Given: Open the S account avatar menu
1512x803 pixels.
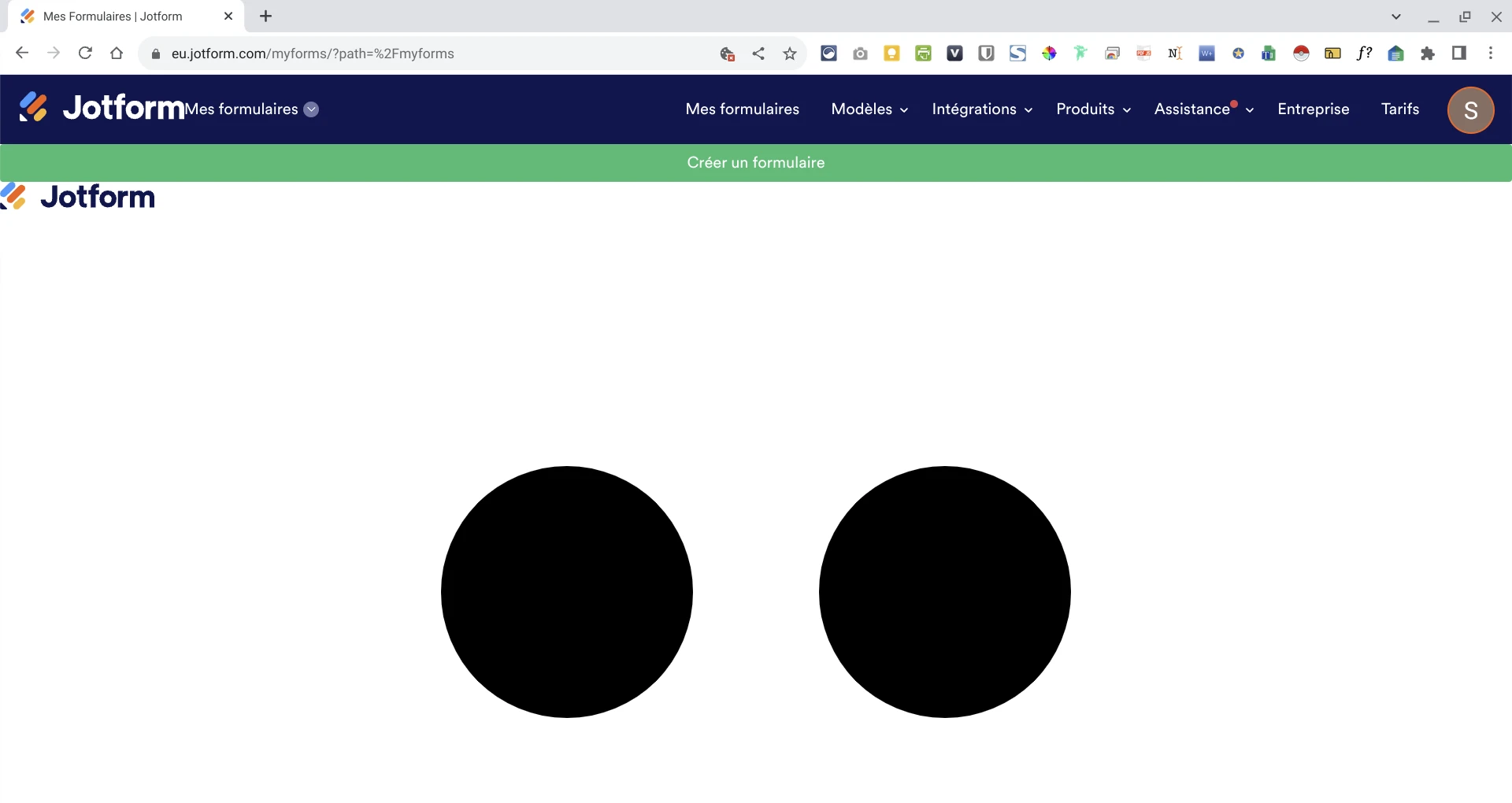Looking at the screenshot, I should click(1470, 110).
